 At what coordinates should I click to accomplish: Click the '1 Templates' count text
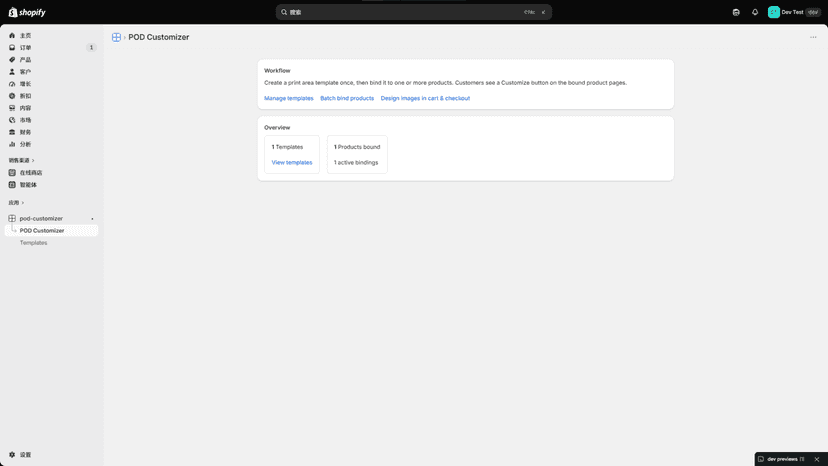coord(287,147)
